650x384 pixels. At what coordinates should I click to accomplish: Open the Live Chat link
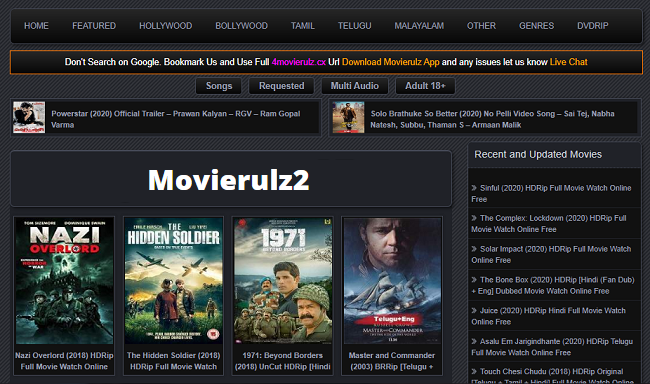click(568, 62)
